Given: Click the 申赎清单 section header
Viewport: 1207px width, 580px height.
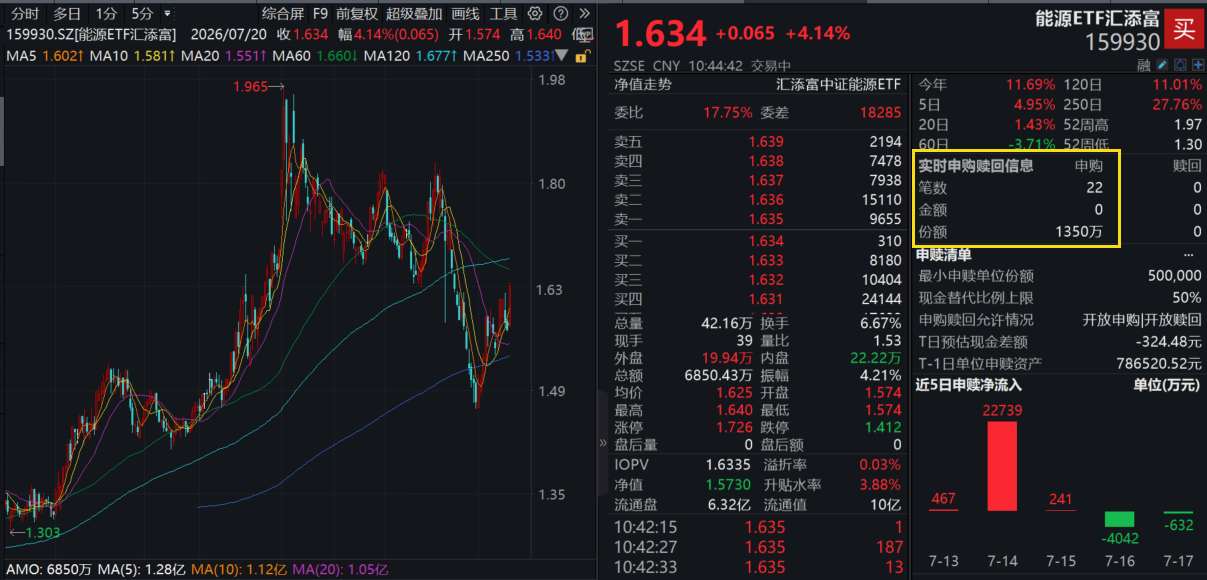Looking at the screenshot, I should pyautogui.click(x=944, y=254).
